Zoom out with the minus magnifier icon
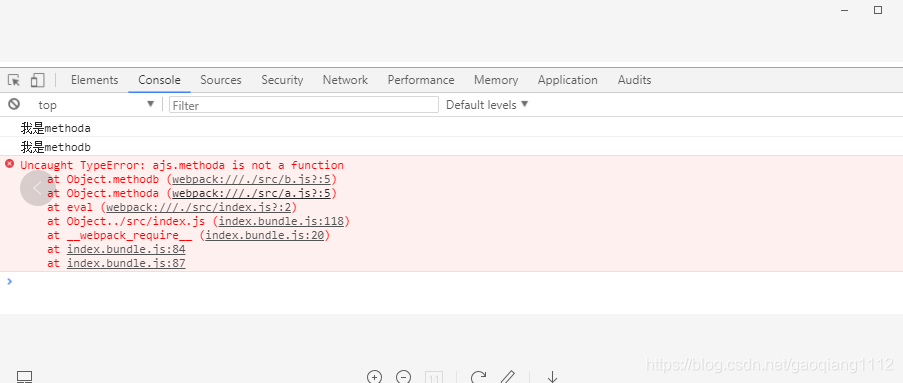 [404, 377]
